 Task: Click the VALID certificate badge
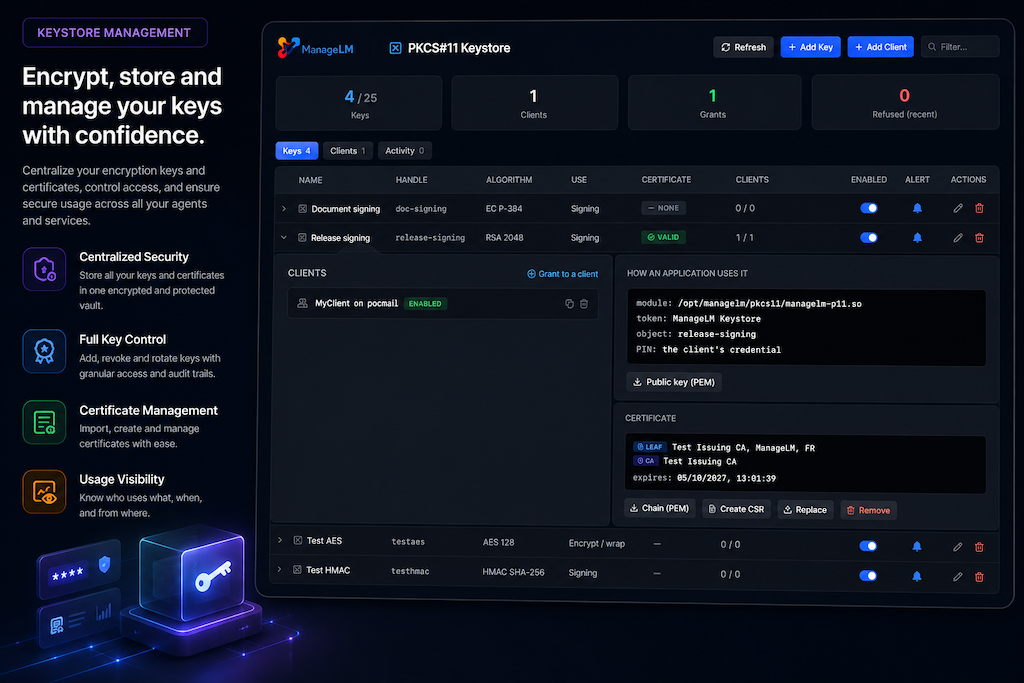(x=664, y=237)
